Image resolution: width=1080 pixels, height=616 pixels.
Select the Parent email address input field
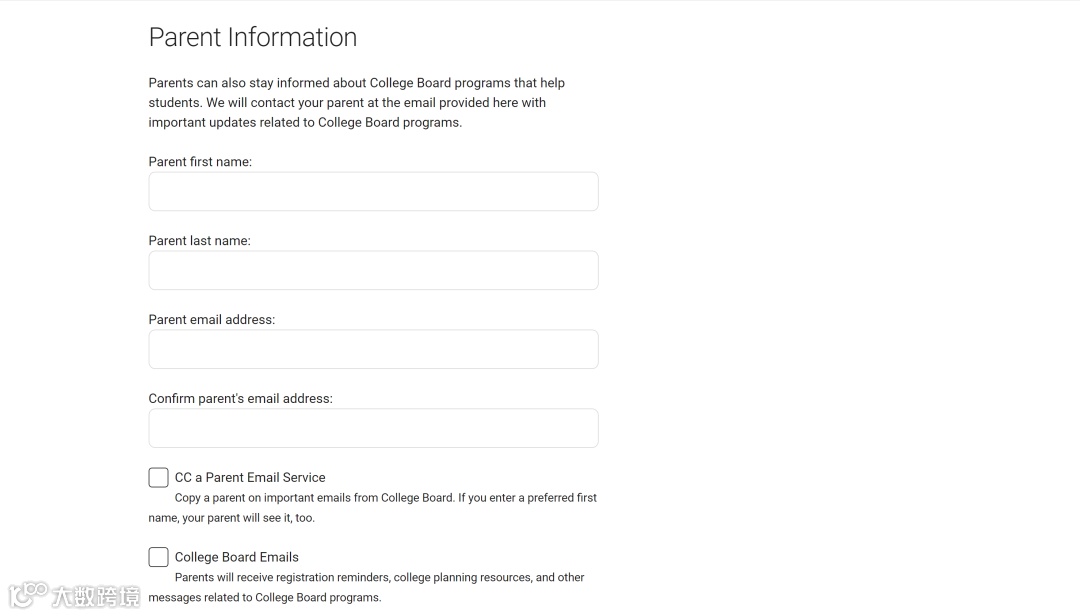pyautogui.click(x=373, y=349)
